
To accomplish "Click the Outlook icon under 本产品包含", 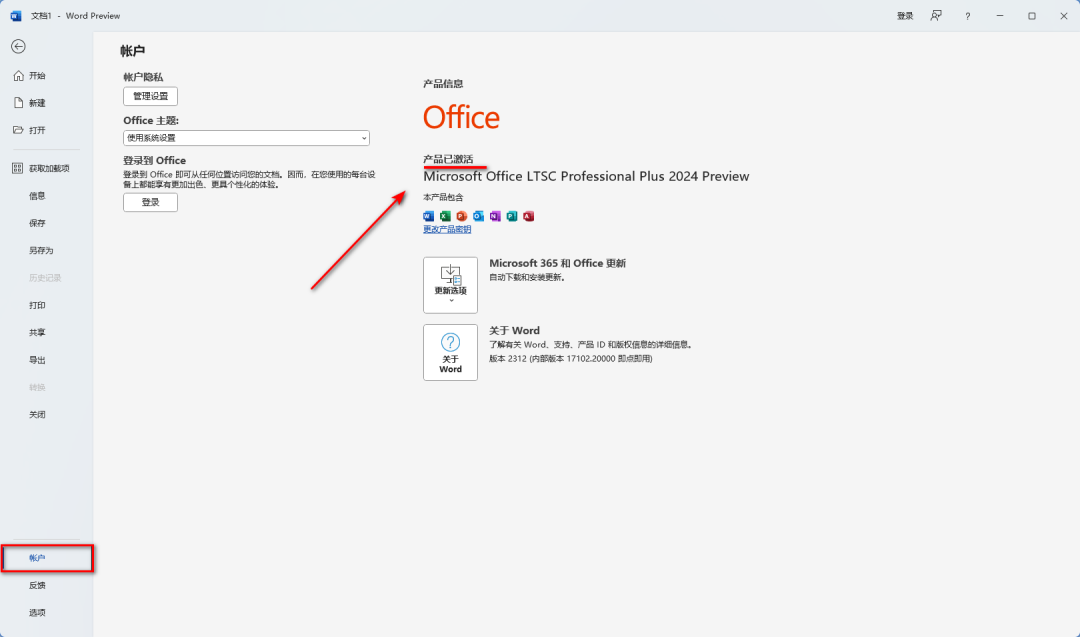I will pyautogui.click(x=478, y=216).
